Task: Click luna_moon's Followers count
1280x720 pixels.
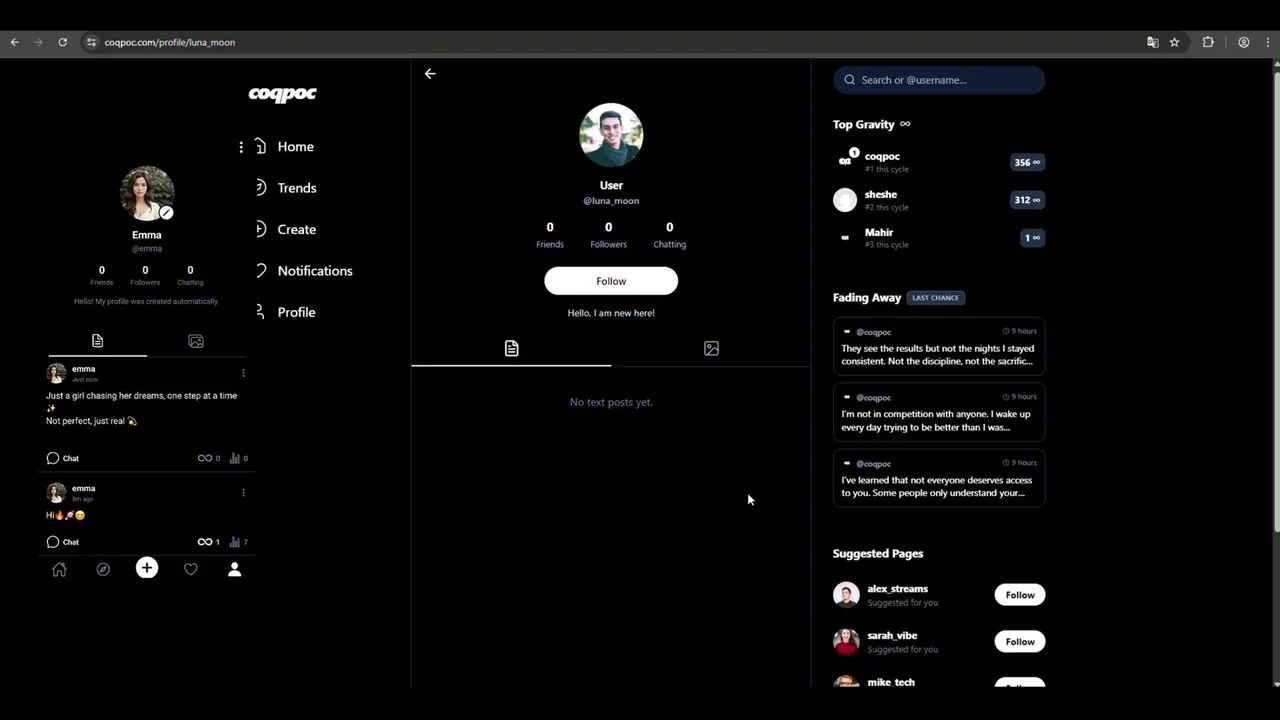Action: click(x=608, y=235)
